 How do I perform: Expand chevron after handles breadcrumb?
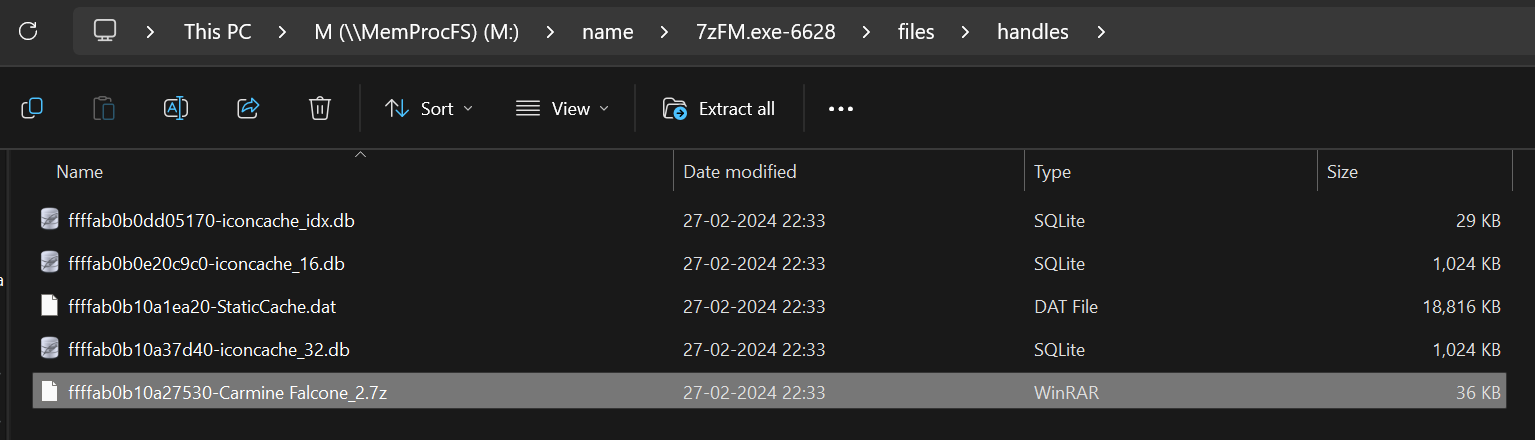click(x=1101, y=32)
